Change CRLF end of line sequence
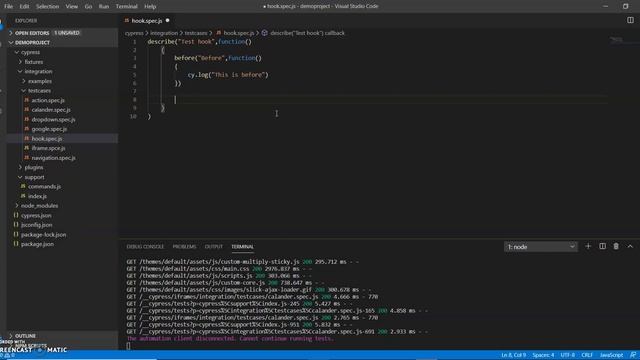The width and height of the screenshot is (640, 360). (x=587, y=355)
